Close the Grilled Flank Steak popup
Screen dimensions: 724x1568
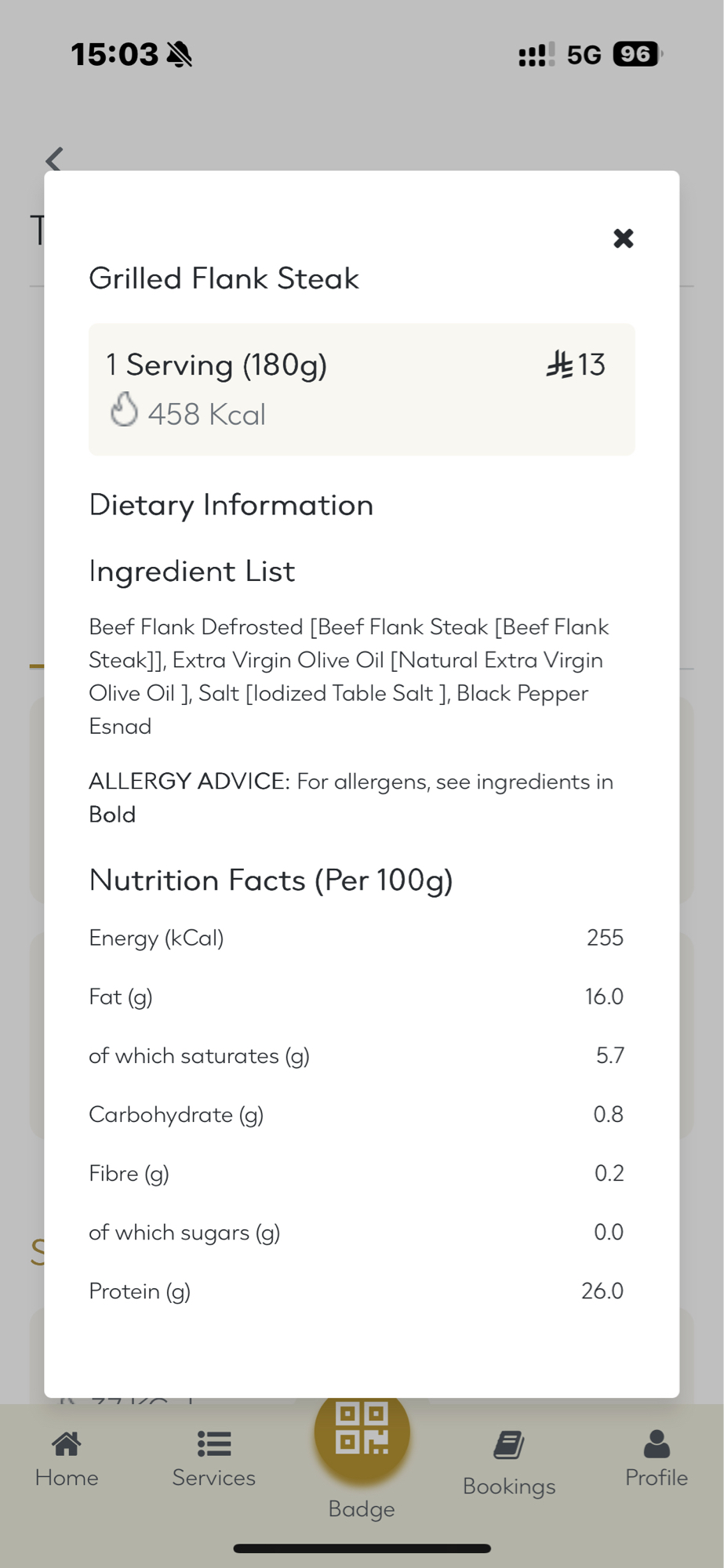623,238
